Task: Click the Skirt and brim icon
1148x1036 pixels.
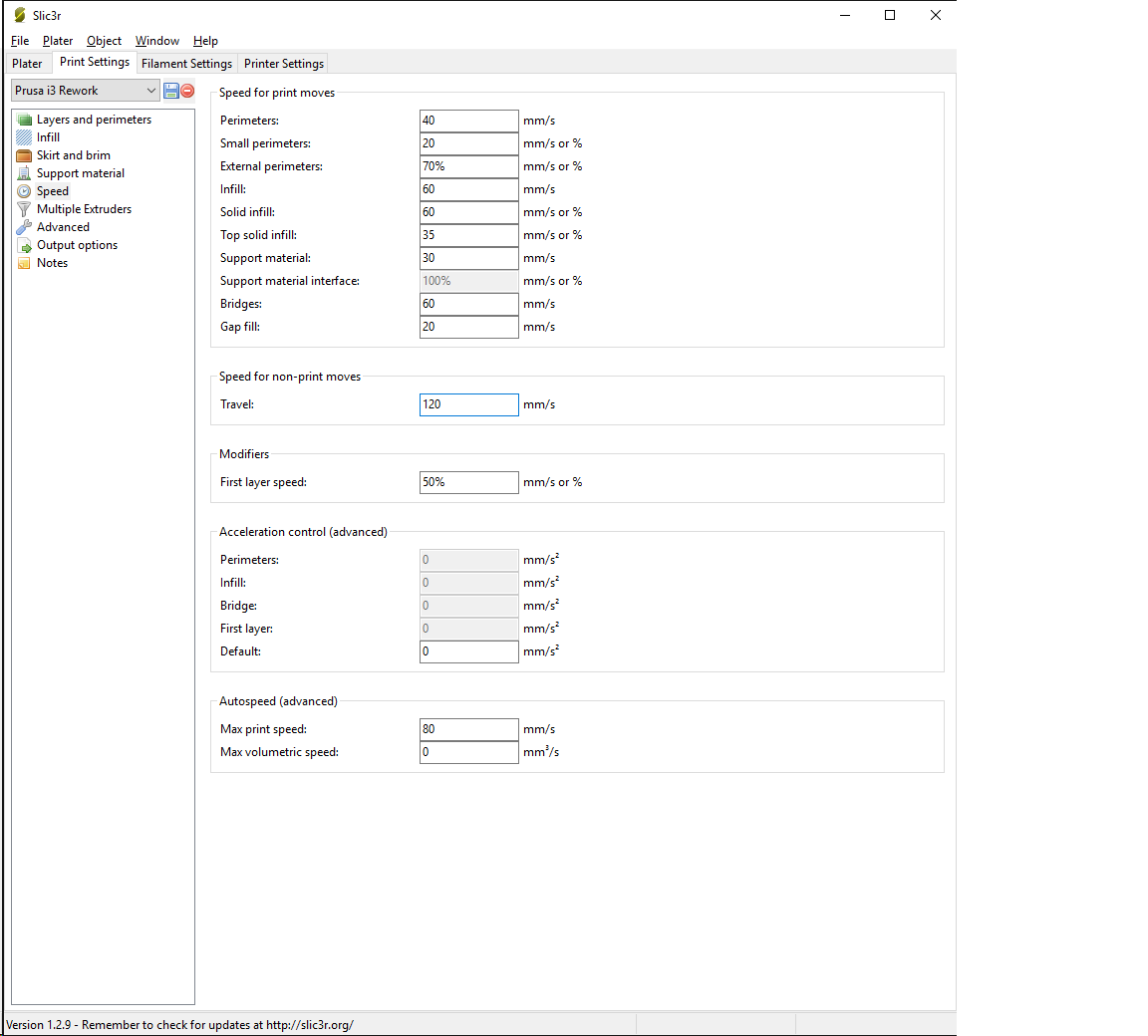Action: 24,155
